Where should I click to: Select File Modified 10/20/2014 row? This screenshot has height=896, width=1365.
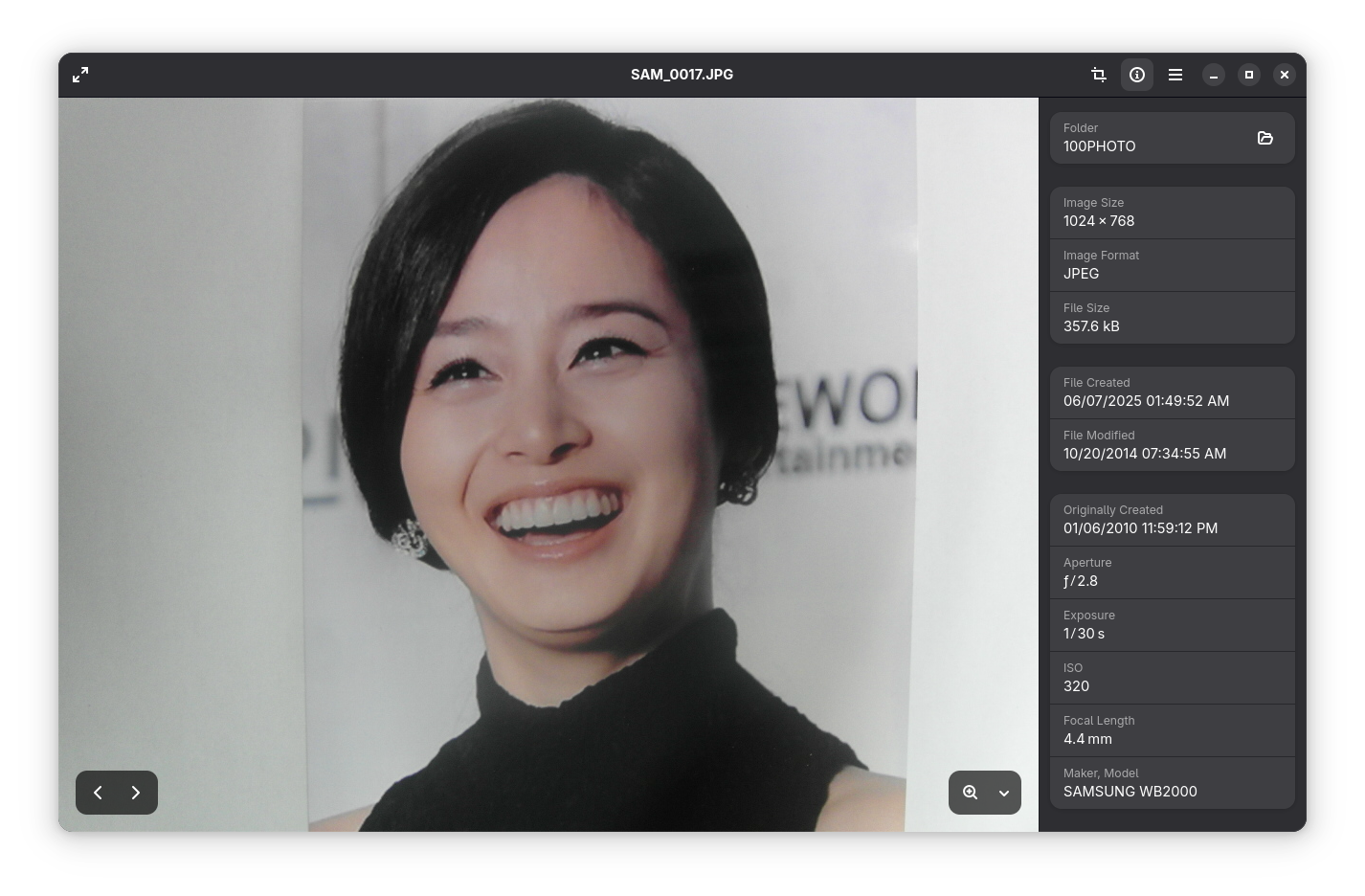pos(1173,445)
